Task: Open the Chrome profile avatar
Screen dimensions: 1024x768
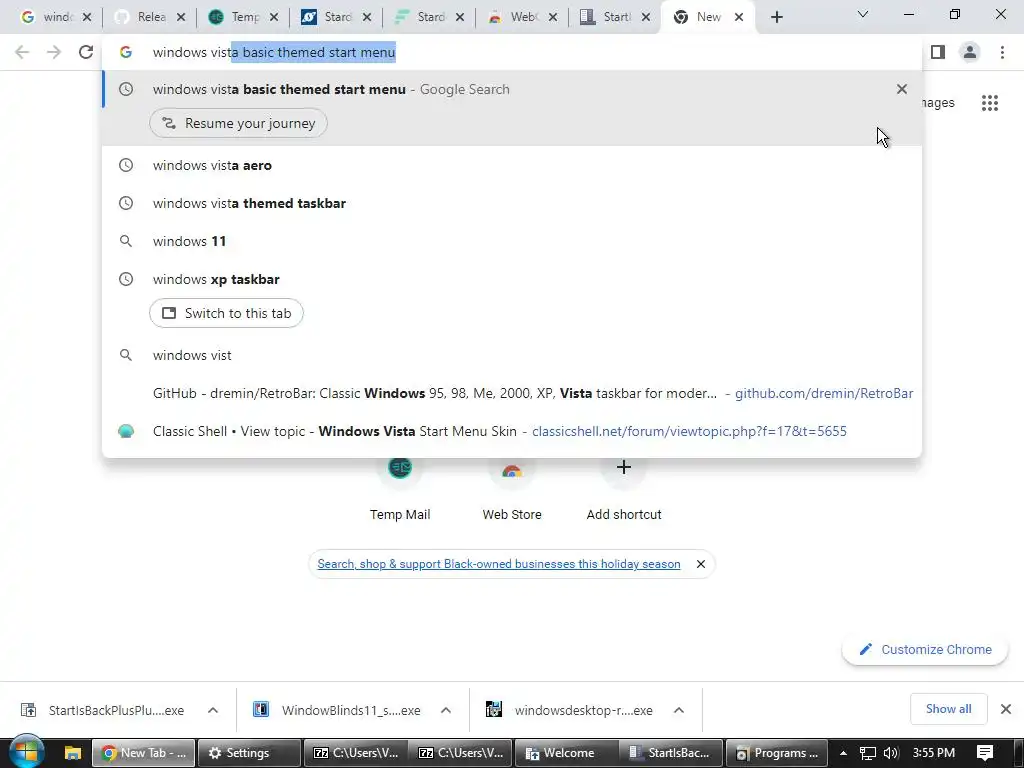Action: (x=970, y=52)
